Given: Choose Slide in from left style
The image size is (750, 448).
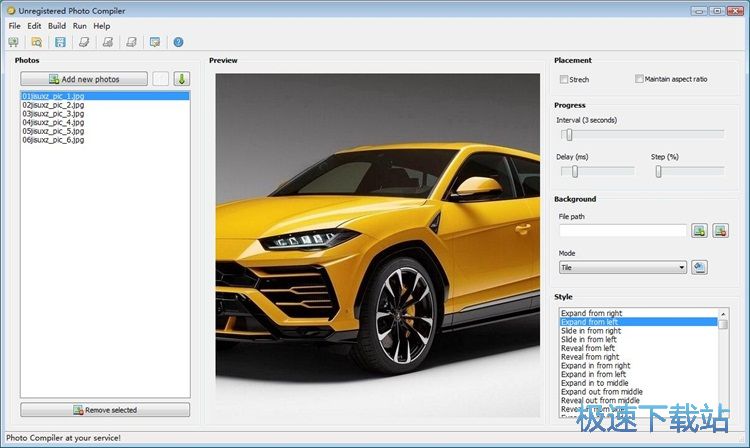Looking at the screenshot, I should tap(639, 339).
